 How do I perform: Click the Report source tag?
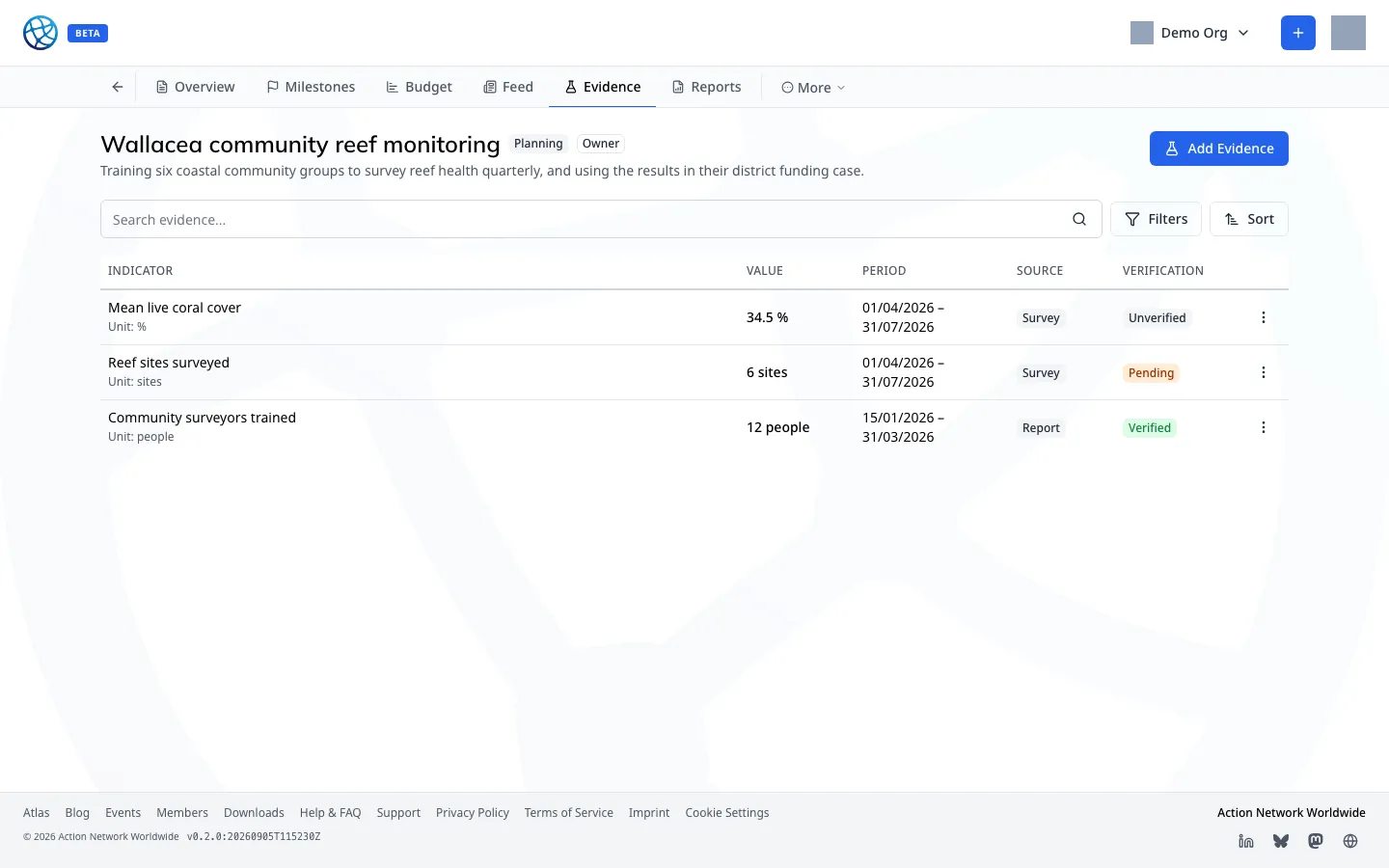pyautogui.click(x=1041, y=427)
